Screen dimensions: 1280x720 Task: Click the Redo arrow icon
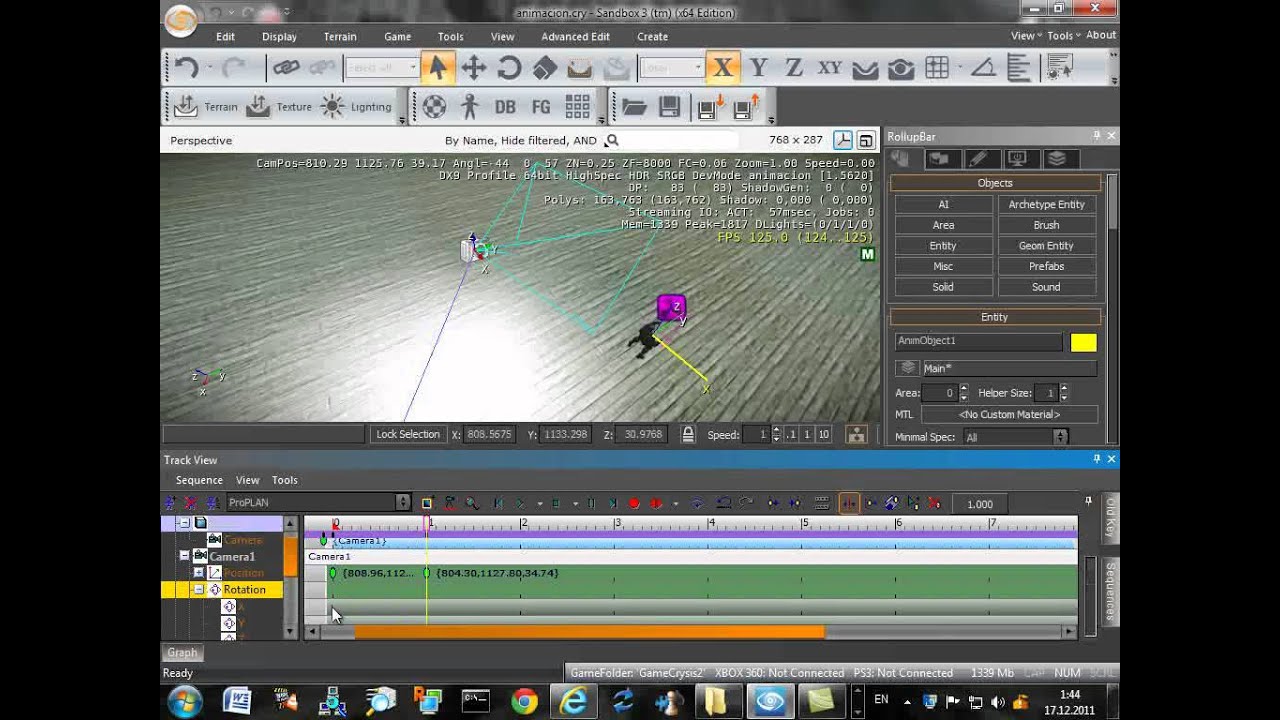click(x=234, y=68)
